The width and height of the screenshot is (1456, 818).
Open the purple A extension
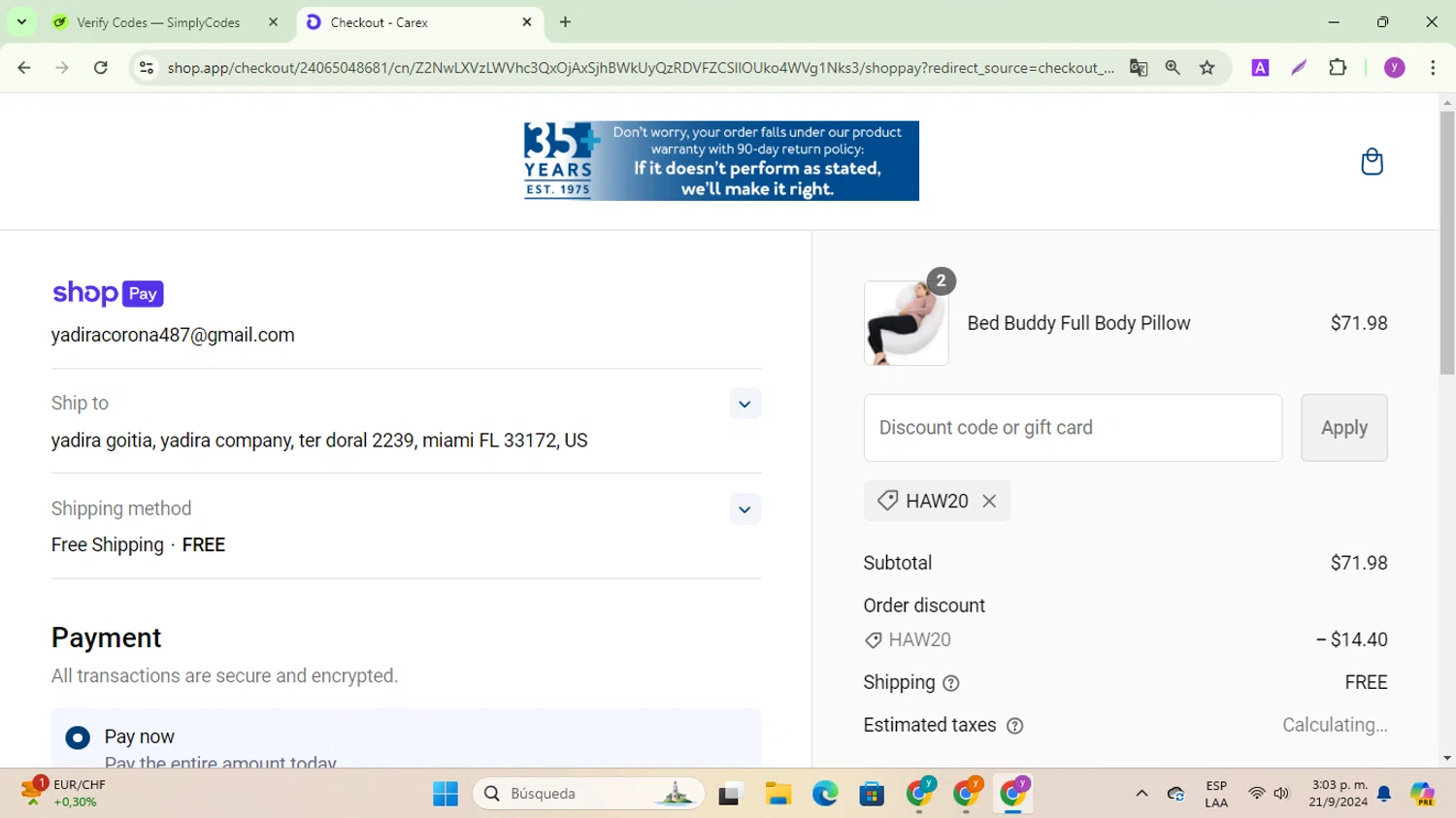tap(1260, 68)
